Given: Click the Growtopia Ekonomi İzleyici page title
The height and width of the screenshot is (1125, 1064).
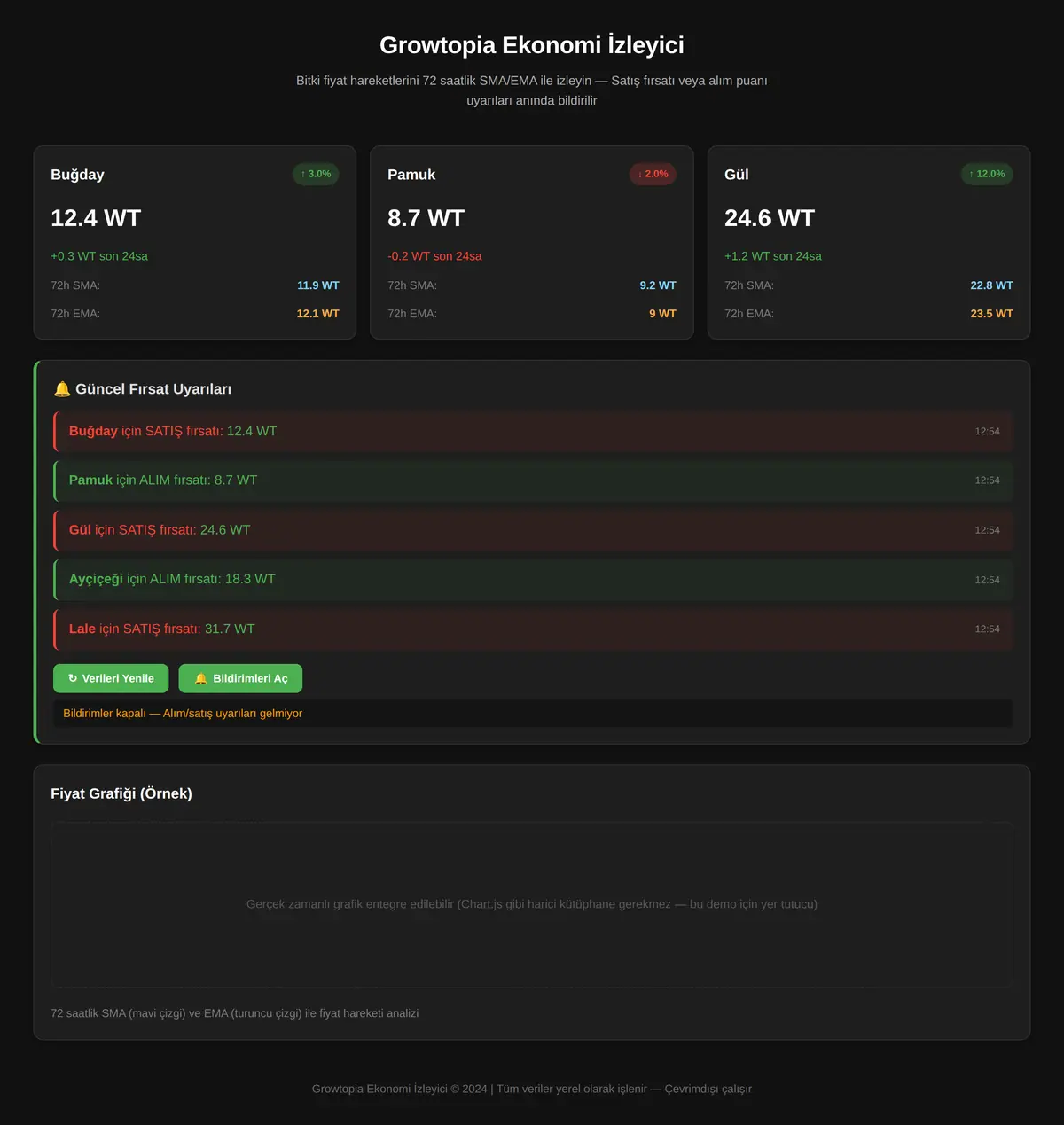Looking at the screenshot, I should click(532, 45).
